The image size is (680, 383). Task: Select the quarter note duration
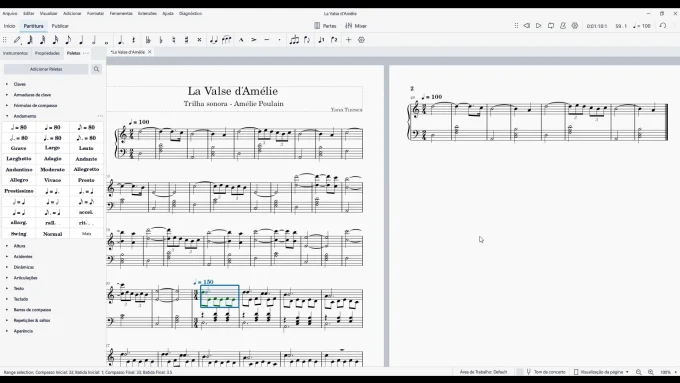[81, 40]
